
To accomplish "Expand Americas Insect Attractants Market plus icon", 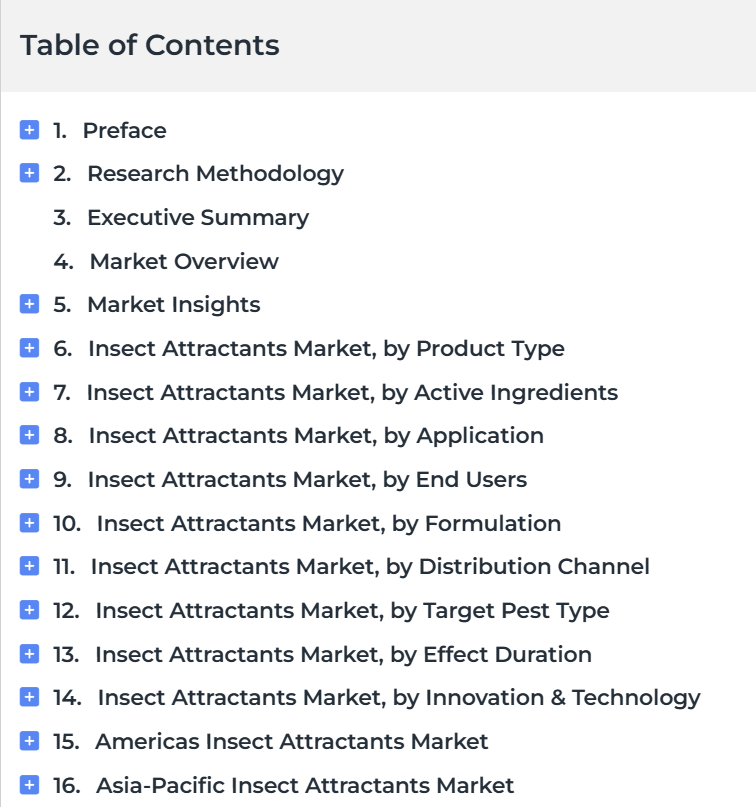I will pos(29,741).
